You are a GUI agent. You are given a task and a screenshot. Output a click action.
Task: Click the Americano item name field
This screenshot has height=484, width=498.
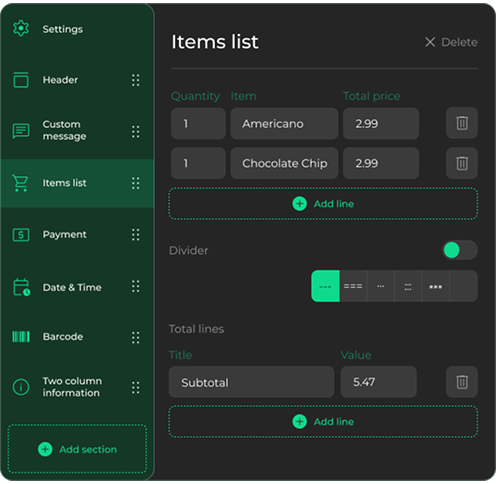click(285, 124)
